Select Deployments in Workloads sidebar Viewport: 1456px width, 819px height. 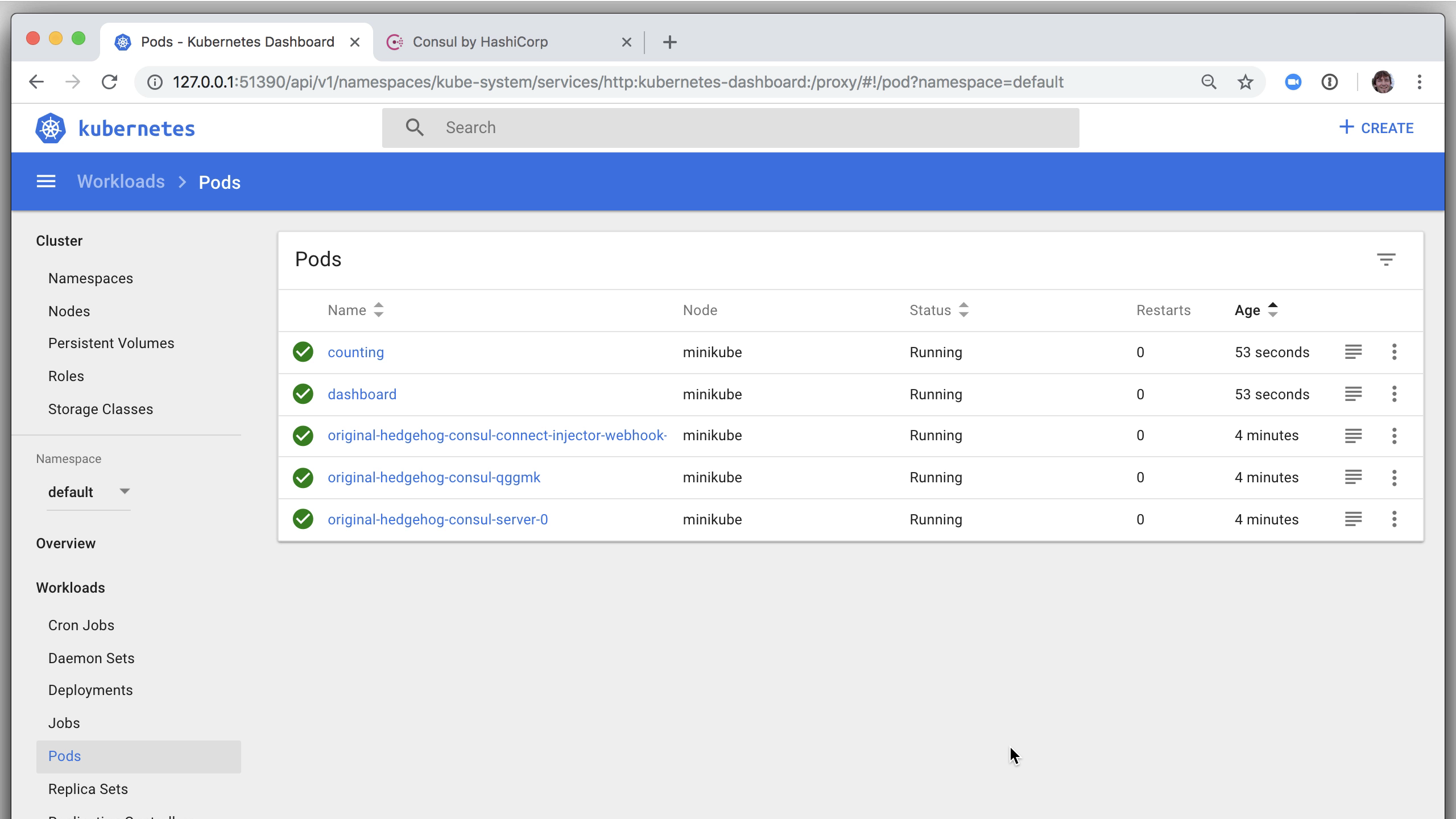(x=90, y=690)
